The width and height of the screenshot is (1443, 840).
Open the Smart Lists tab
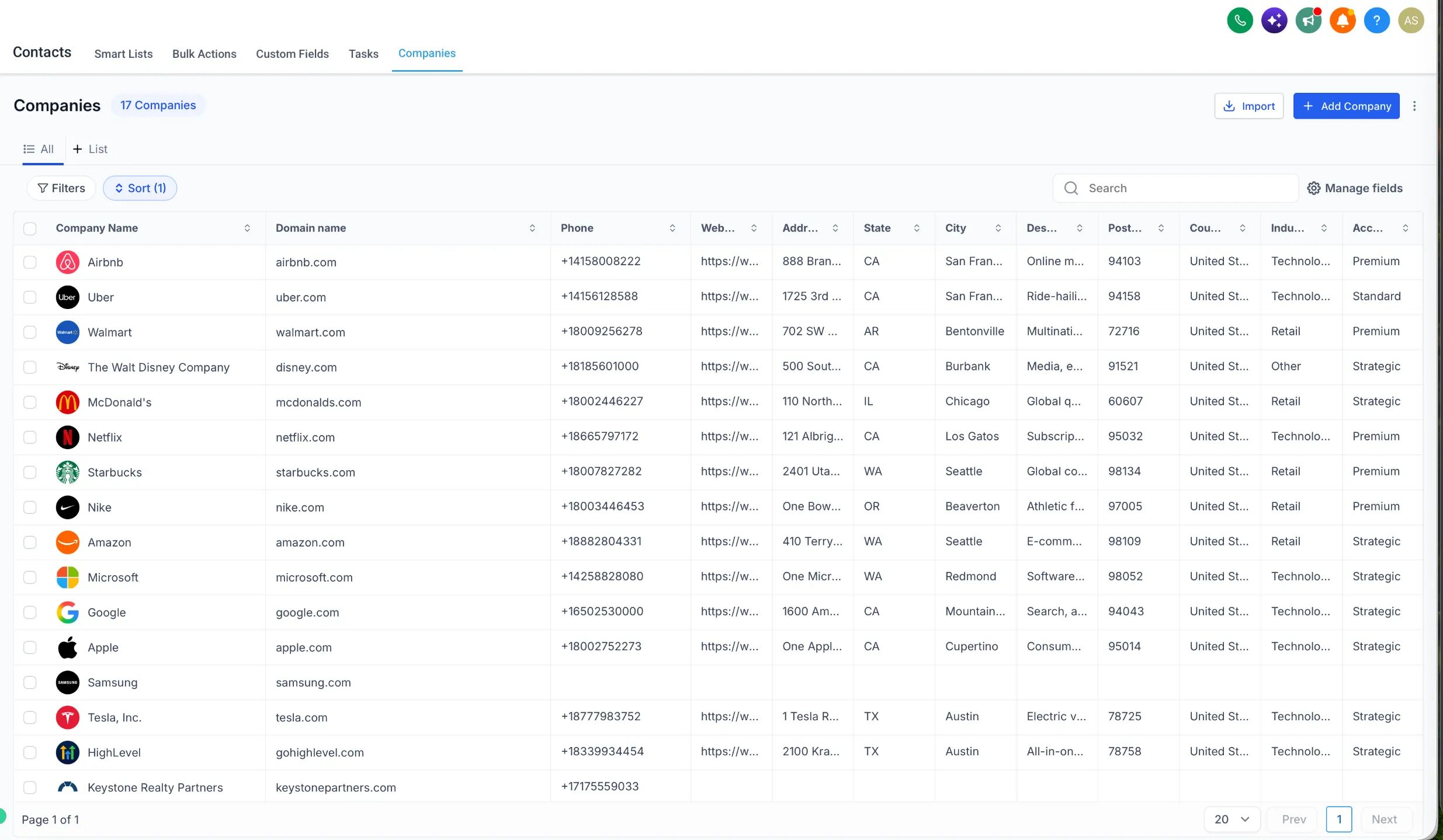(123, 54)
